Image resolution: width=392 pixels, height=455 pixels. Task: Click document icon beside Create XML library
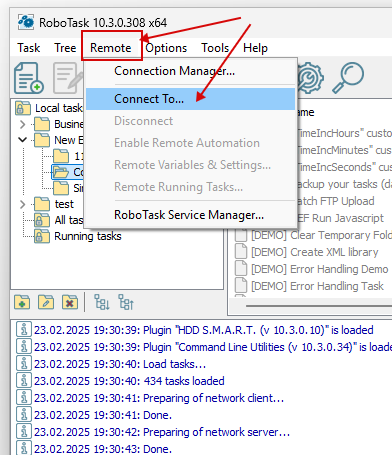tap(241, 252)
